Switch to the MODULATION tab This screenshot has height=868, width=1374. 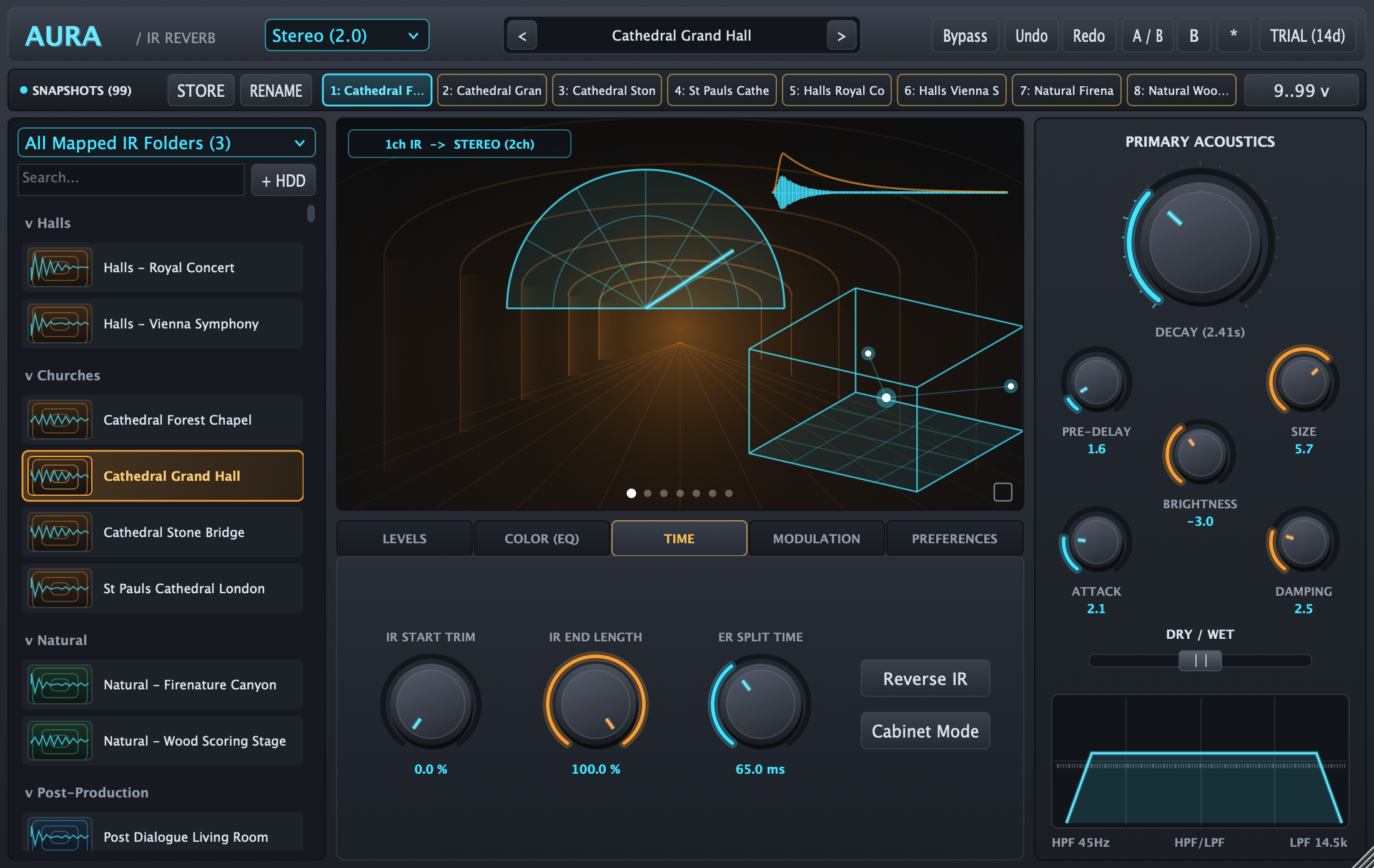click(816, 538)
